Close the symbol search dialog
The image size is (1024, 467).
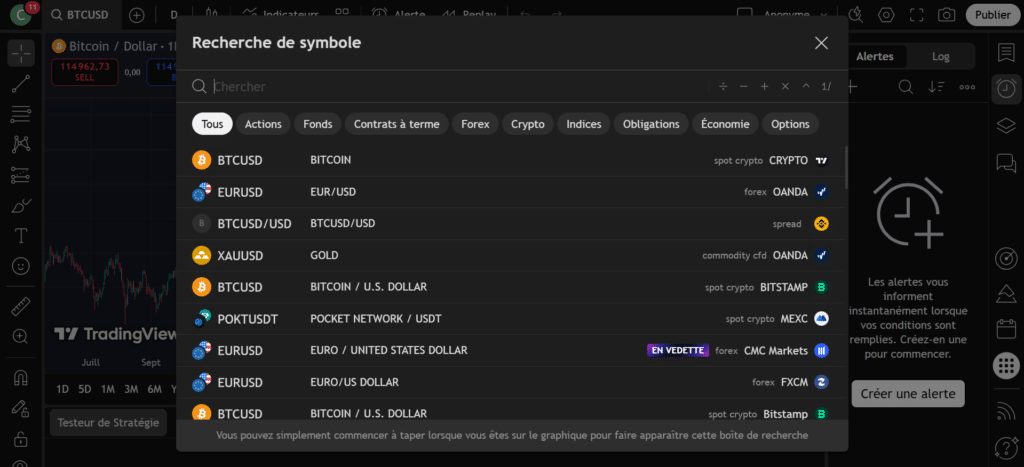coord(821,43)
